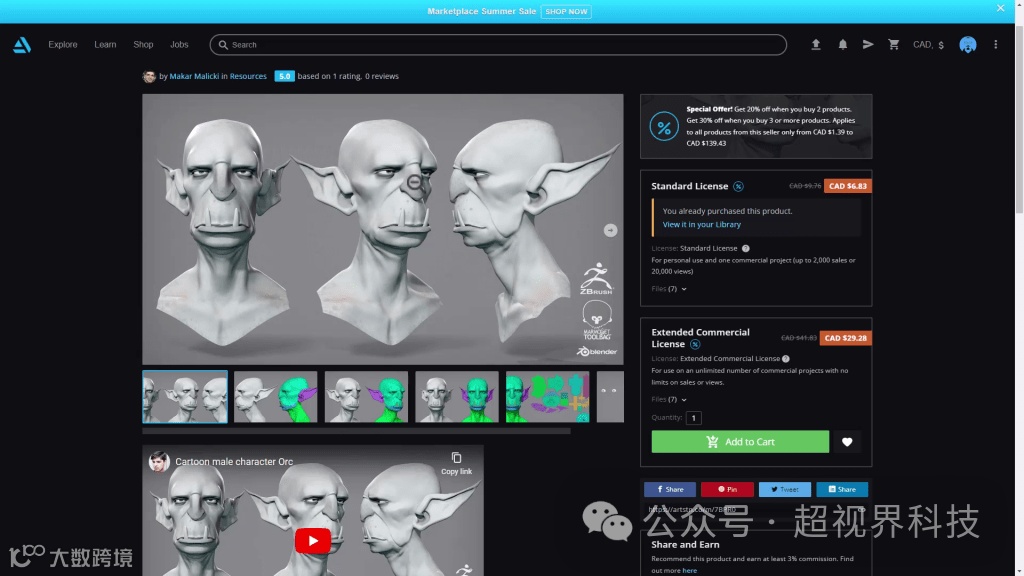The image size is (1024, 576).
Task: Open View it in your Library
Action: click(701, 224)
